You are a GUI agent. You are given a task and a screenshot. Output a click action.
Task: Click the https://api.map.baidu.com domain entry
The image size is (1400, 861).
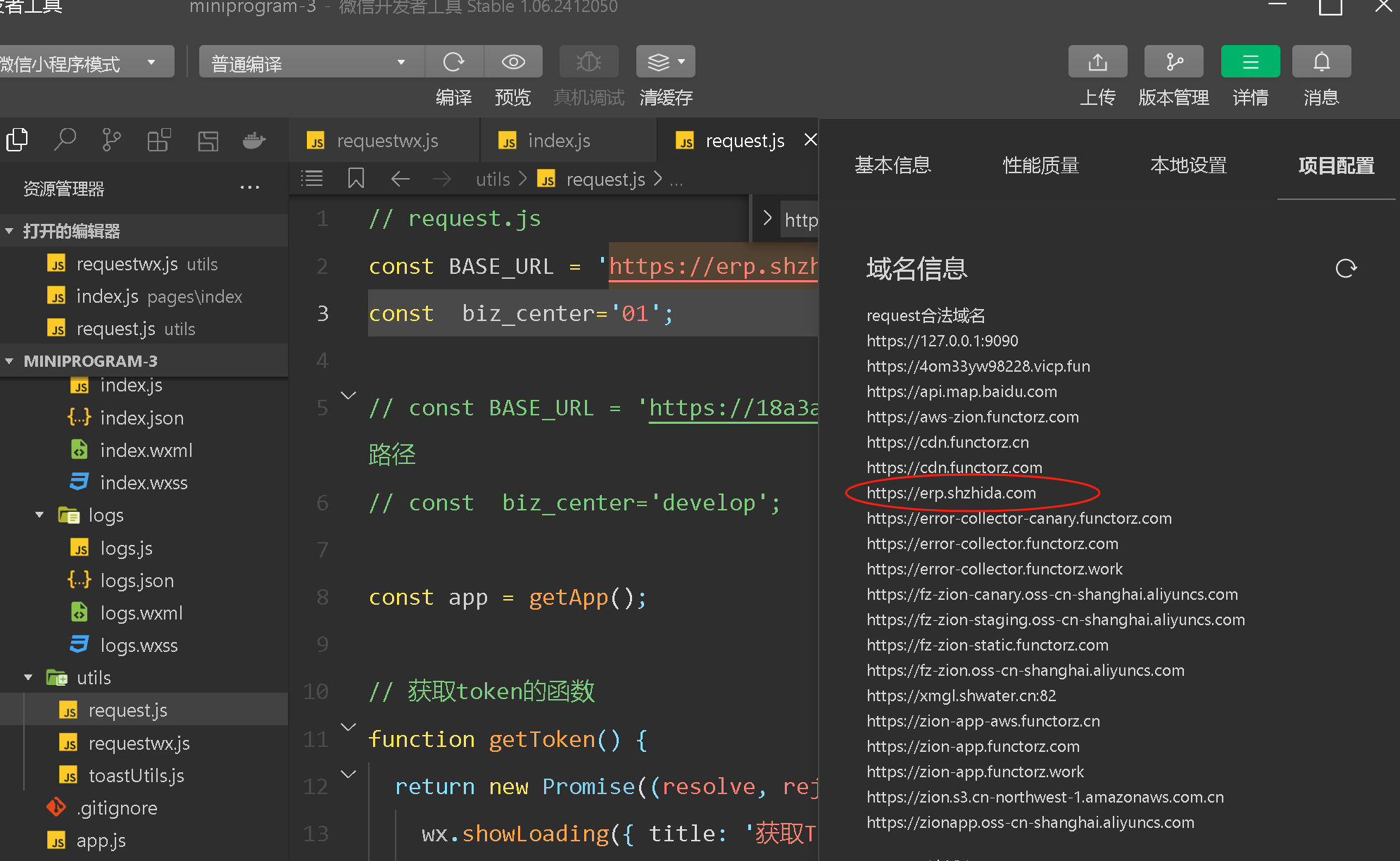(961, 391)
